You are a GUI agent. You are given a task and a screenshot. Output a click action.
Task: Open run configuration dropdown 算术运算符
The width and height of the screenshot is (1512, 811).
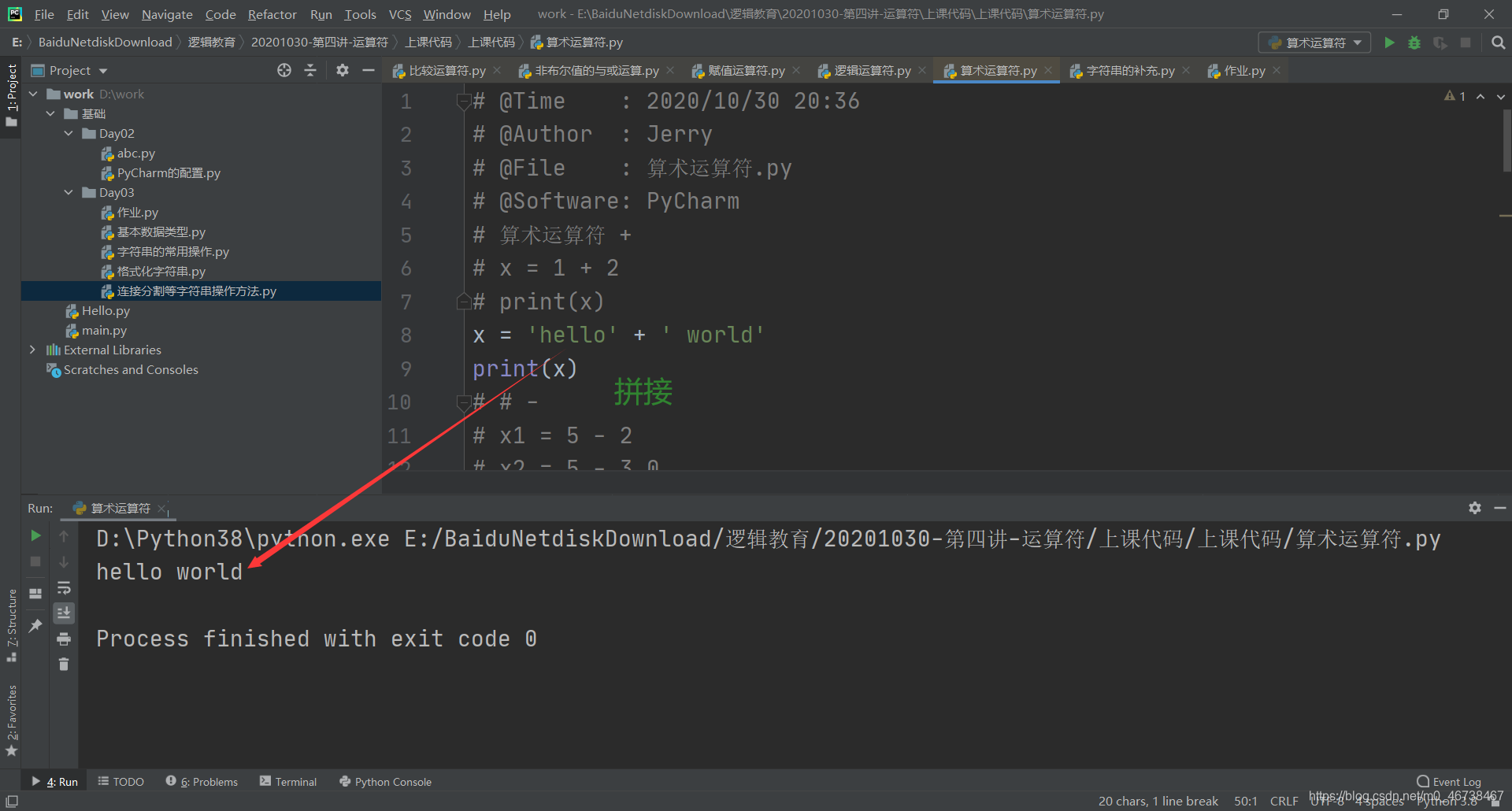(1314, 43)
